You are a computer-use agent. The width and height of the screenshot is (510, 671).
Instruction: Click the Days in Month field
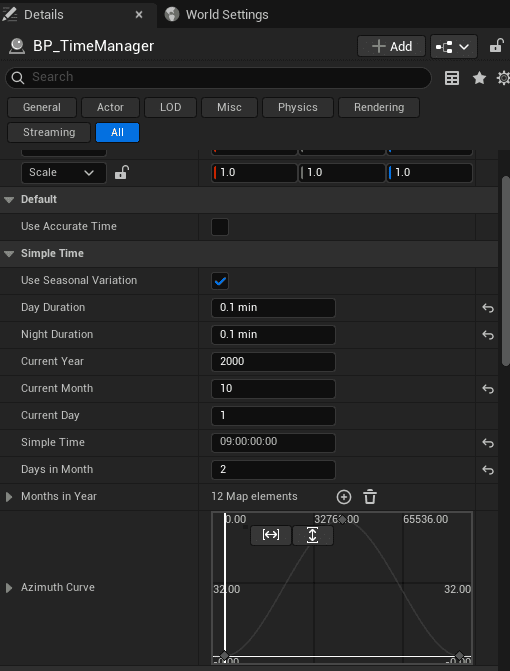tap(273, 470)
